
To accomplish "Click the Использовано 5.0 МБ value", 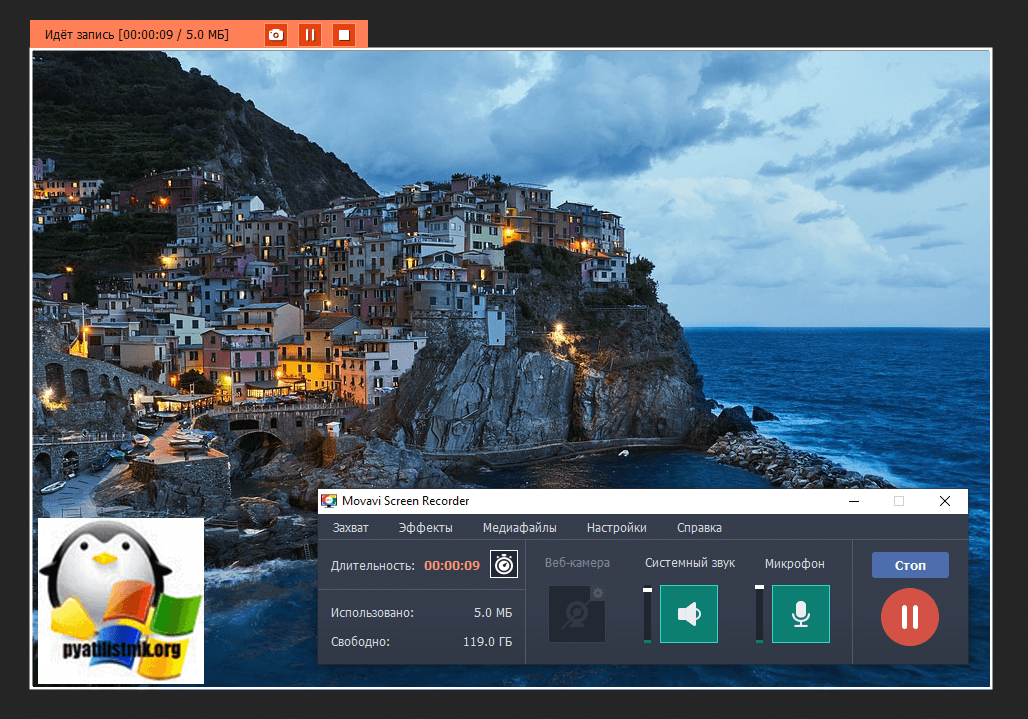I will pos(492,613).
